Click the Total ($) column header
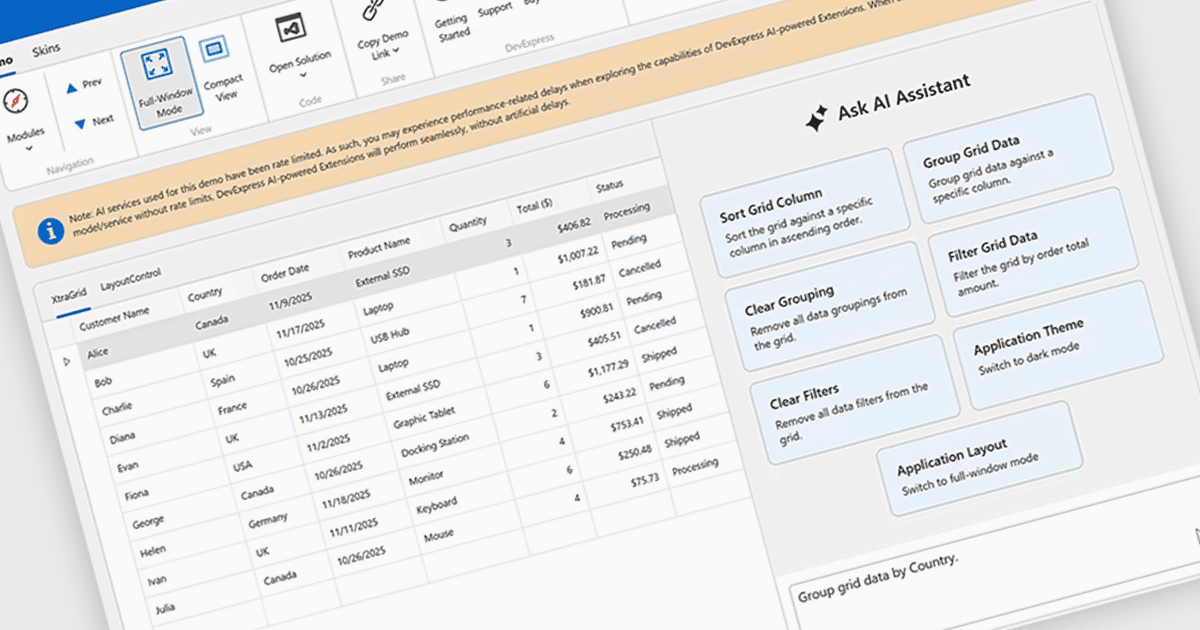Image resolution: width=1200 pixels, height=630 pixels. (x=535, y=205)
